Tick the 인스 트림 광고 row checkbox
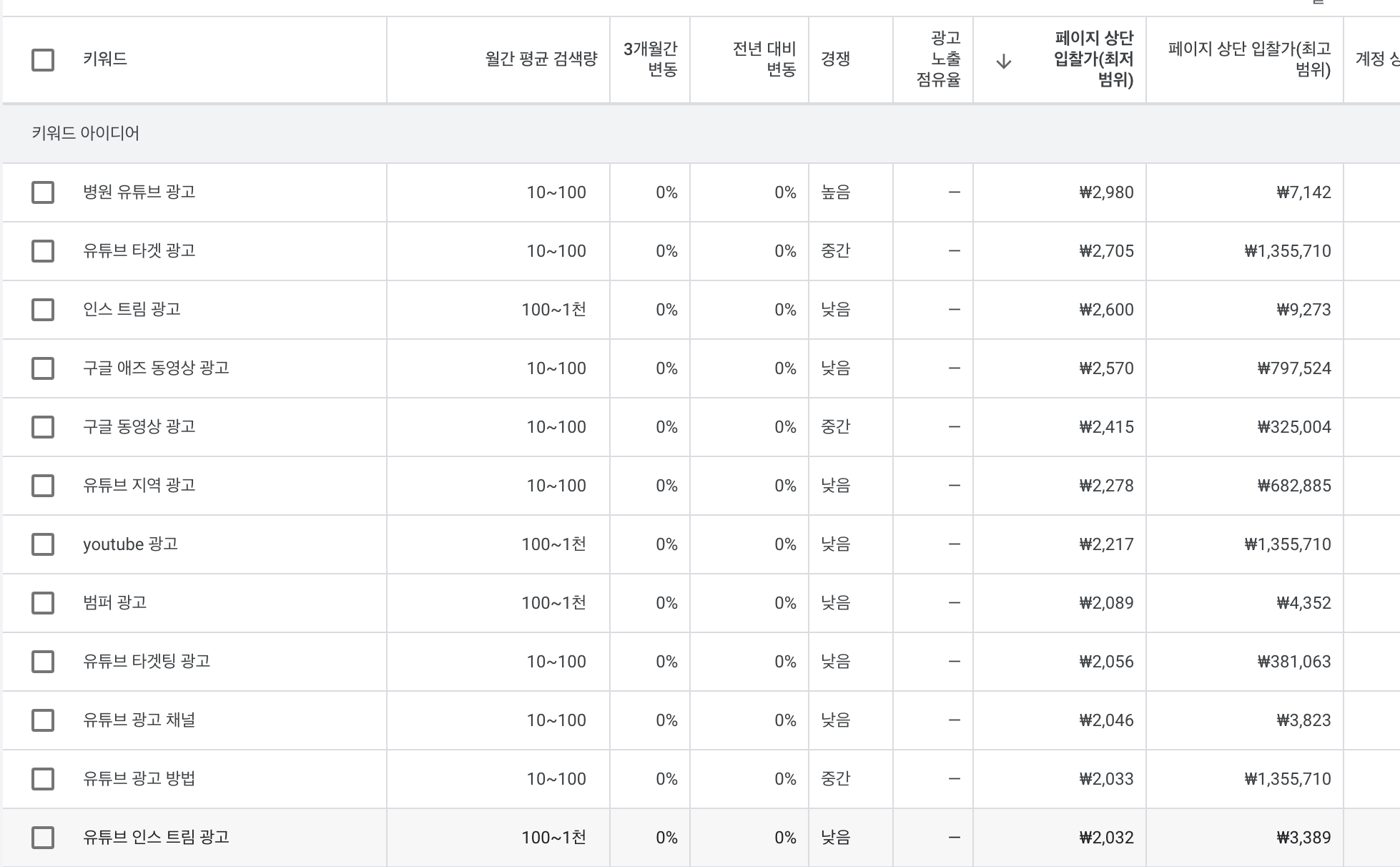Viewport: 1400px width, 867px height. 43,310
